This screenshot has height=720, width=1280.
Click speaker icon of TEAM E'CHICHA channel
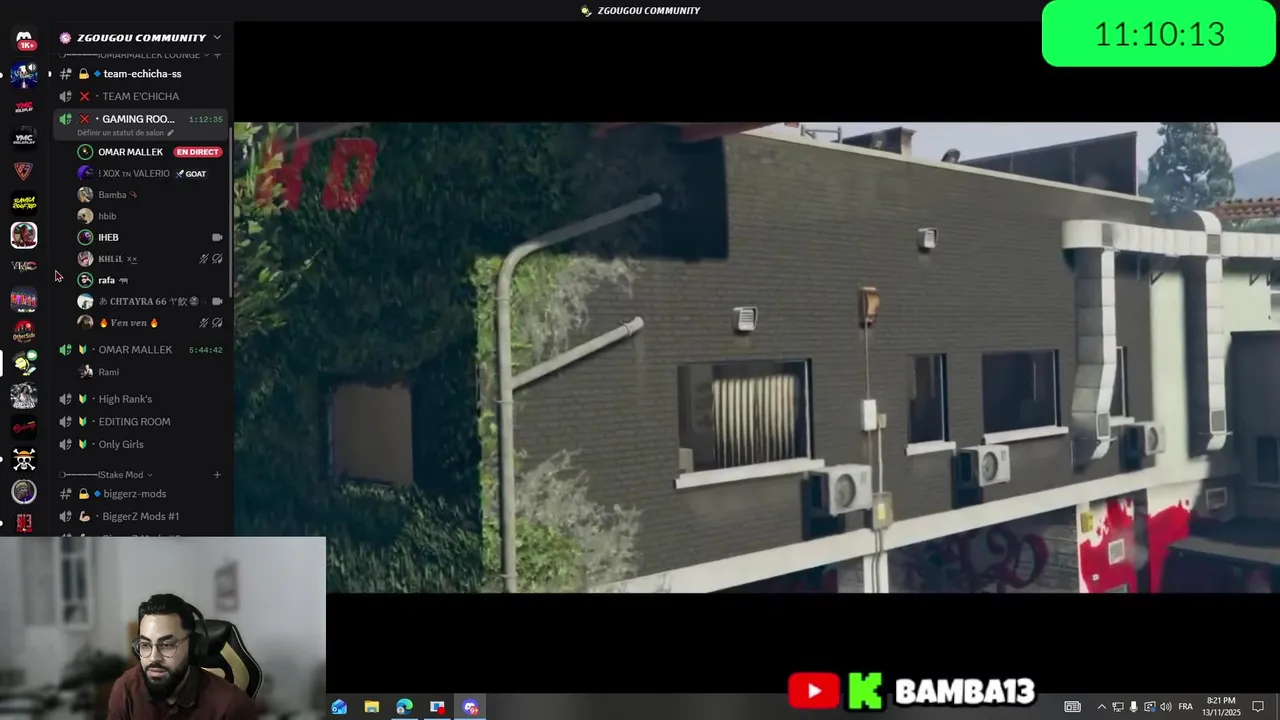(x=66, y=96)
